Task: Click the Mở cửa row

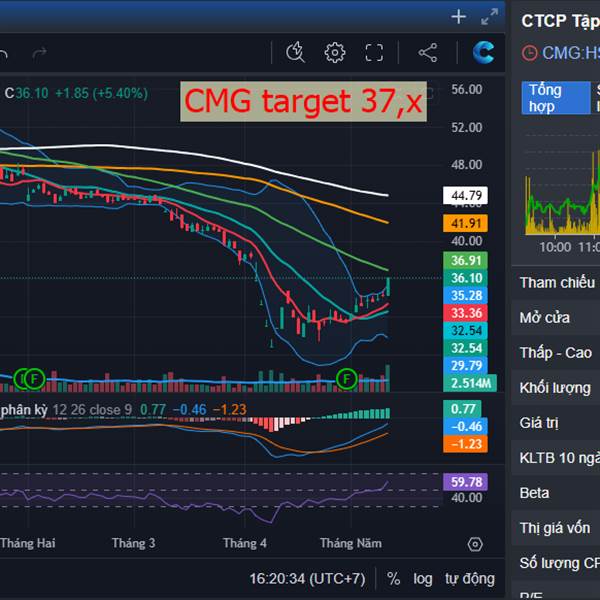Action: tap(556, 318)
